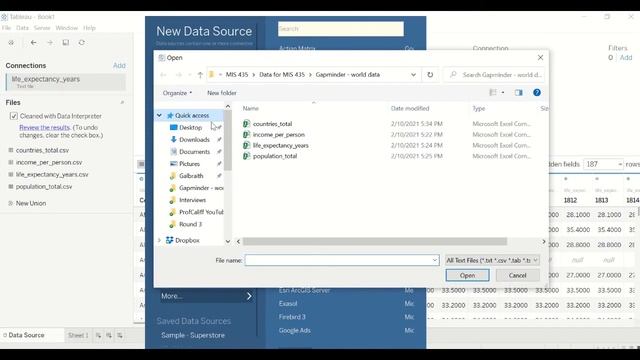The height and width of the screenshot is (360, 640).
Task: Click the Tableau home icon in the toolbar
Action: (x=11, y=42)
